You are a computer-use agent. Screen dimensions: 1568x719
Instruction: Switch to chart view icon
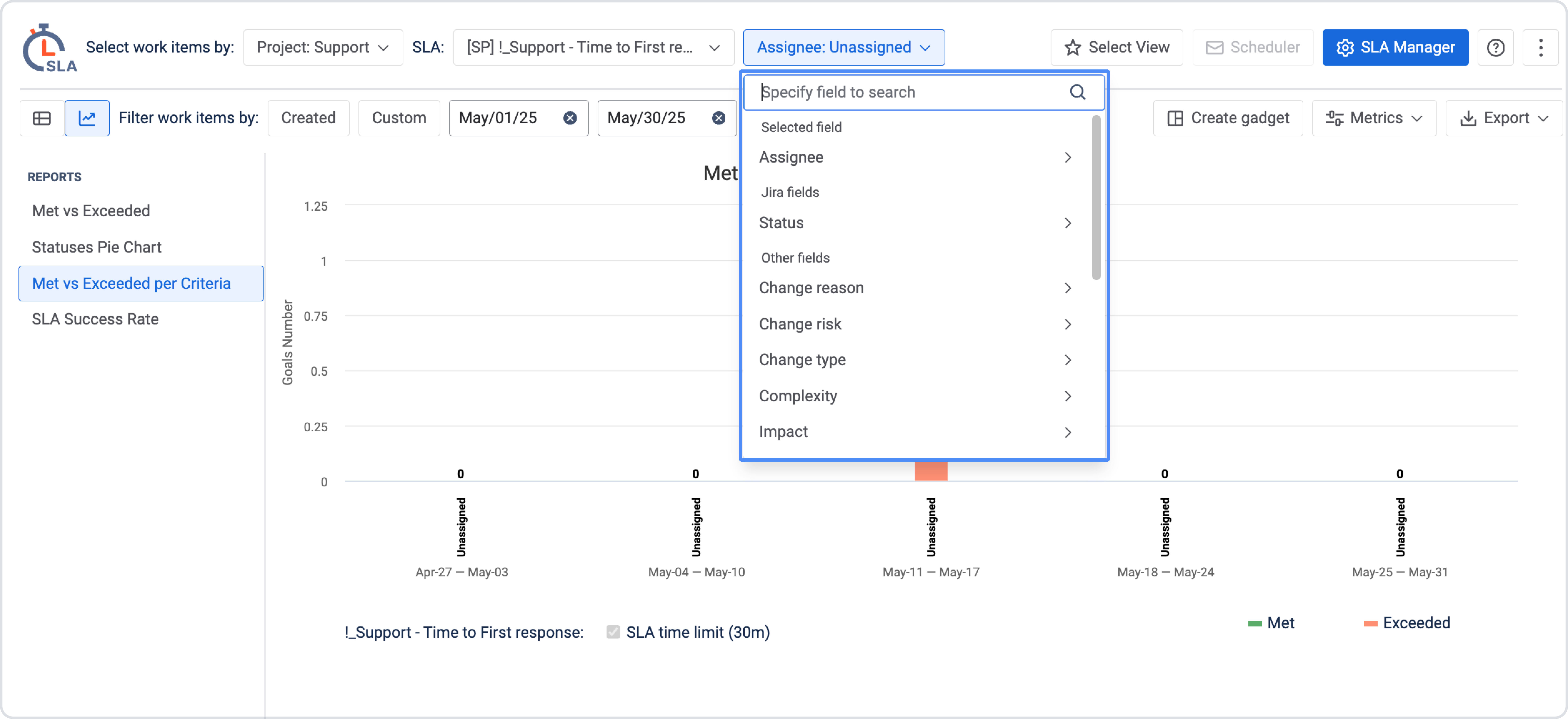(x=87, y=118)
